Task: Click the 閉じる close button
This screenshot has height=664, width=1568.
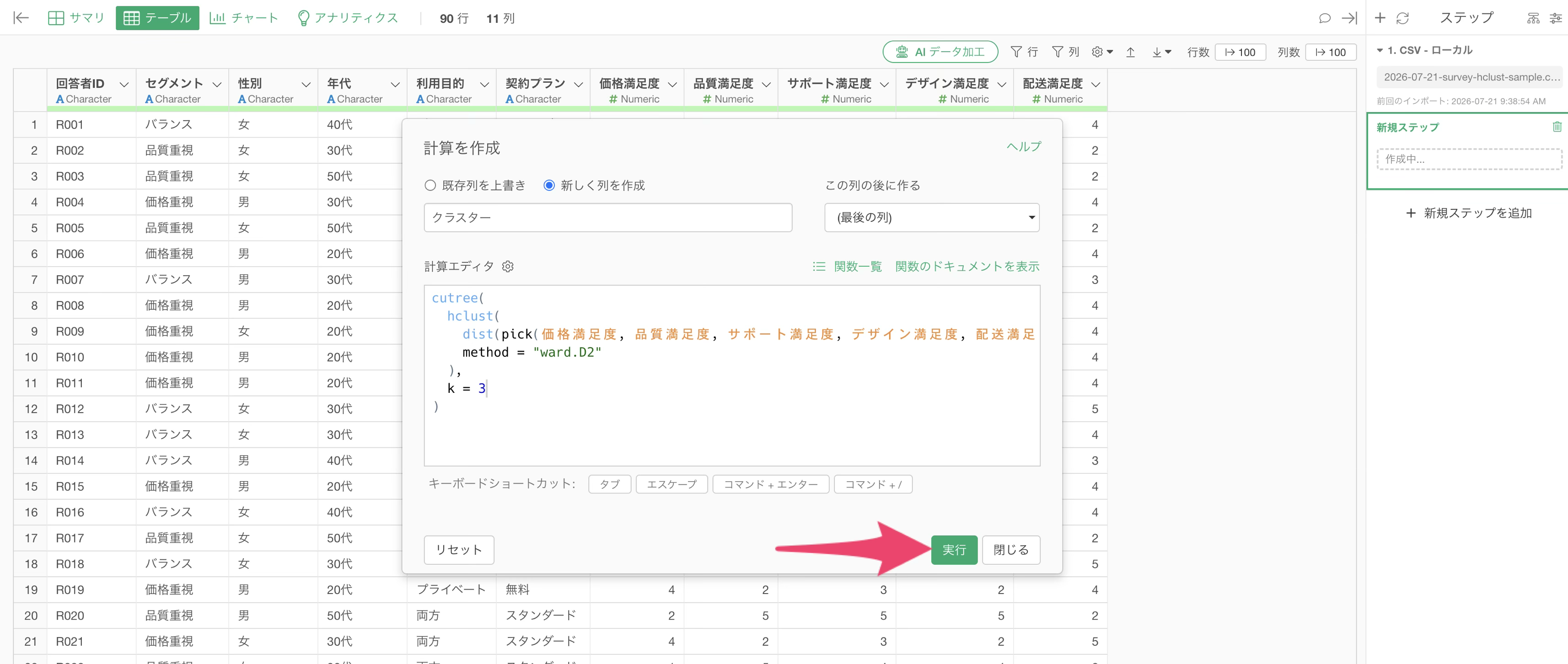Action: 1010,550
